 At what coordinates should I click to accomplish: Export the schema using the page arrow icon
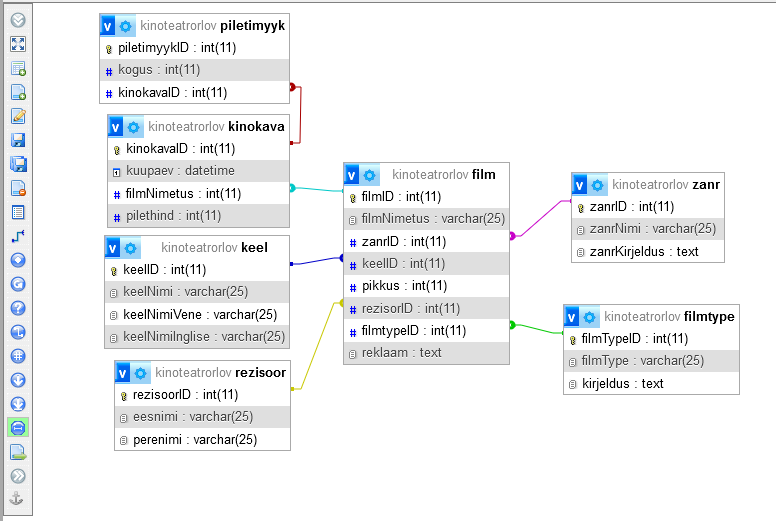tap(18, 452)
